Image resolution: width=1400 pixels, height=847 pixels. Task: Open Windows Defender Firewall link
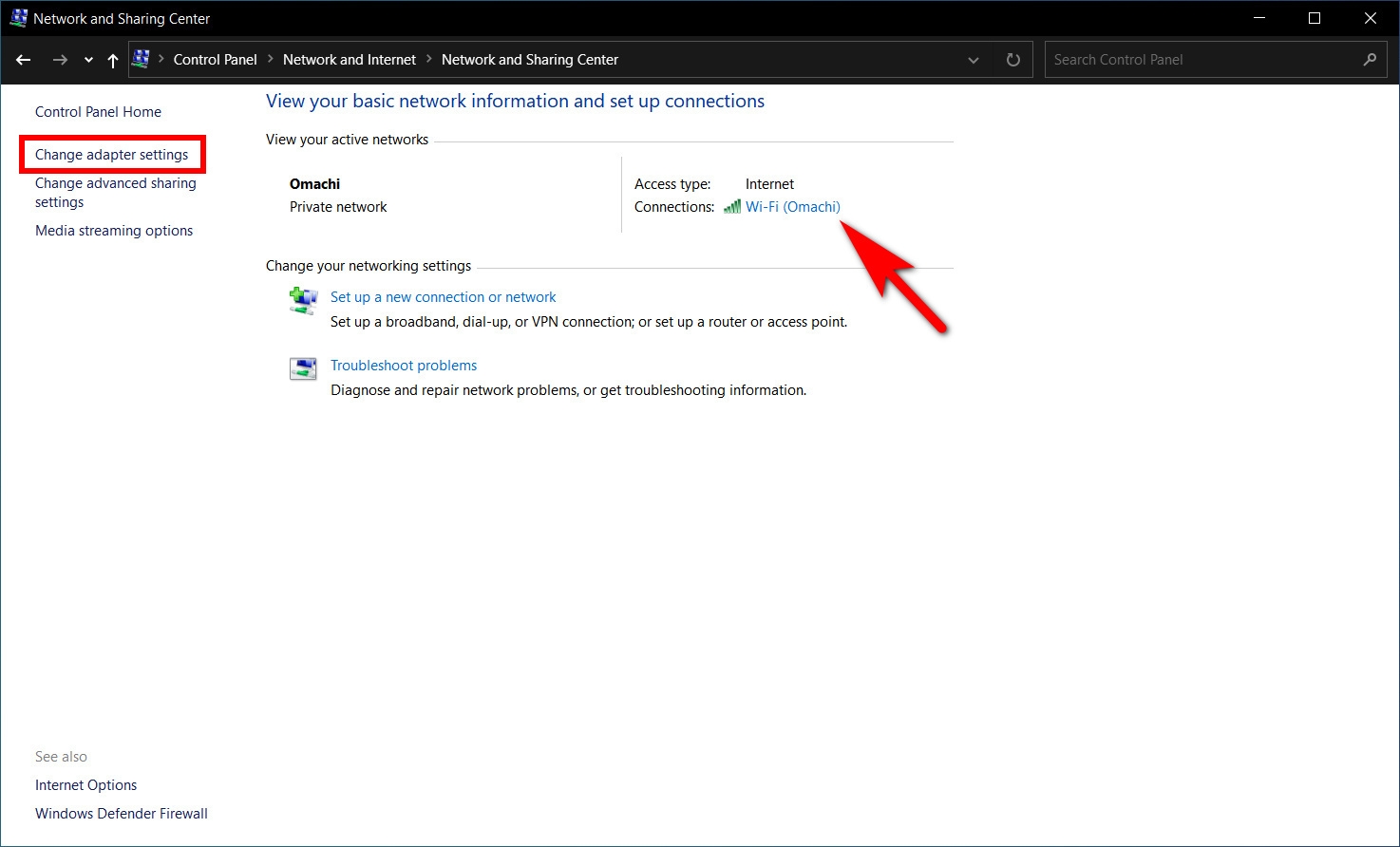pos(122,814)
